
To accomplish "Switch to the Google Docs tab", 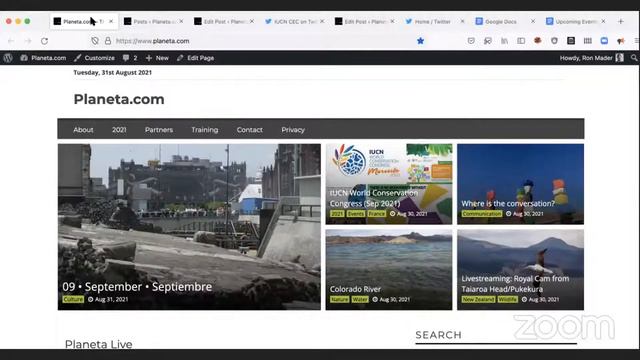I will point(505,21).
